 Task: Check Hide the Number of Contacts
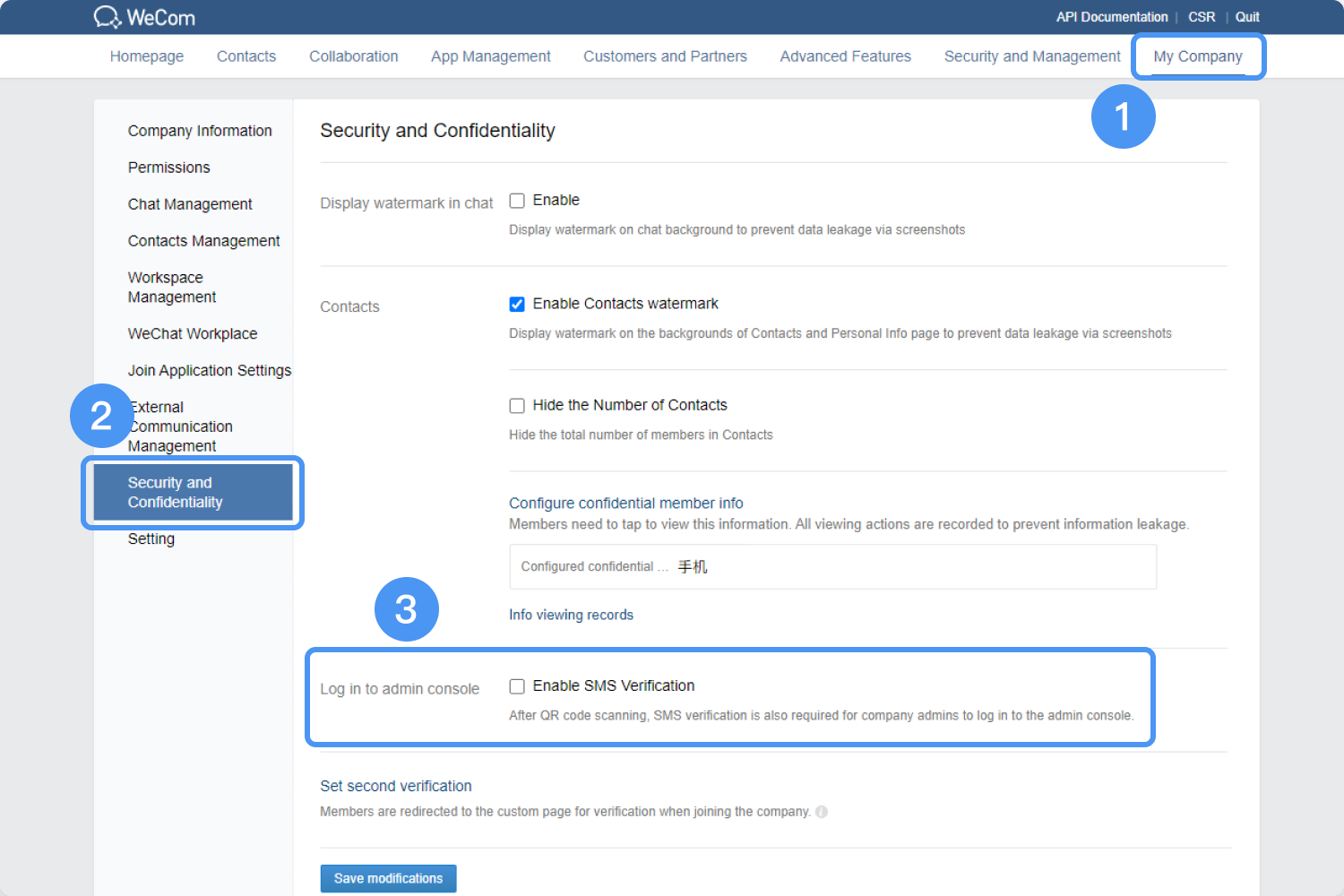point(517,405)
